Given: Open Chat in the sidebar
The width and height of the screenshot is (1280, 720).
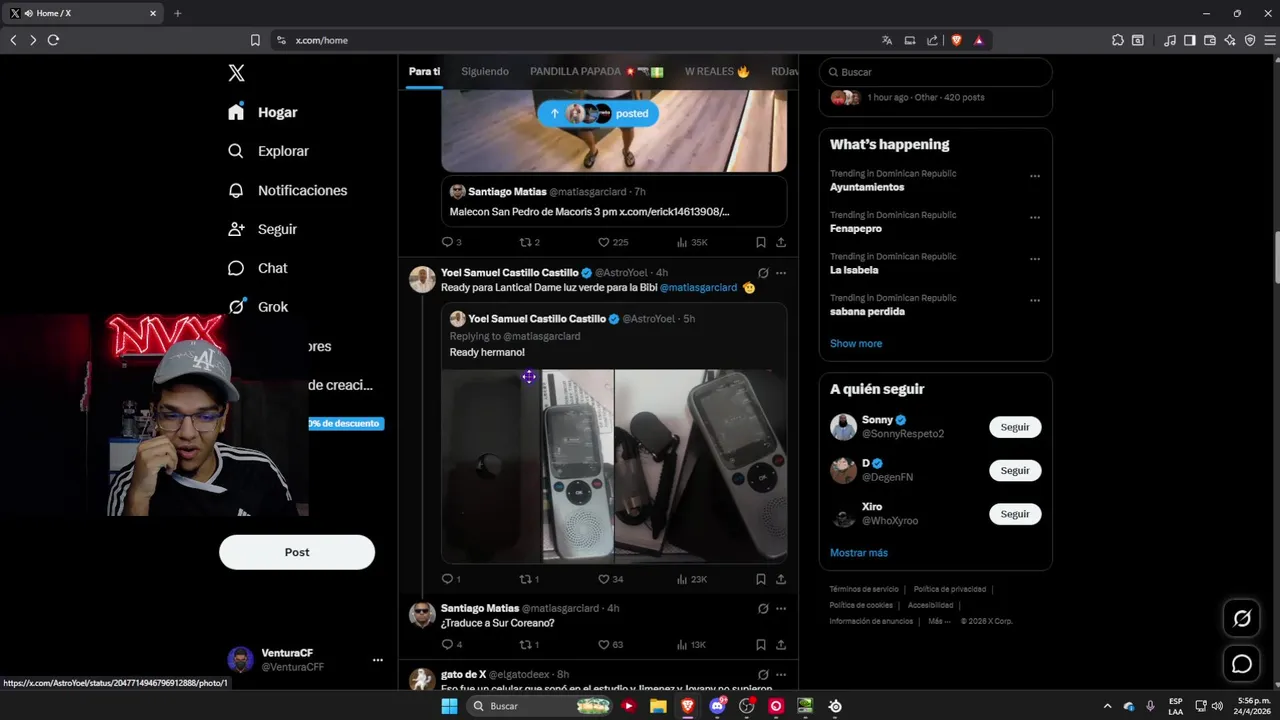Looking at the screenshot, I should tap(258, 268).
